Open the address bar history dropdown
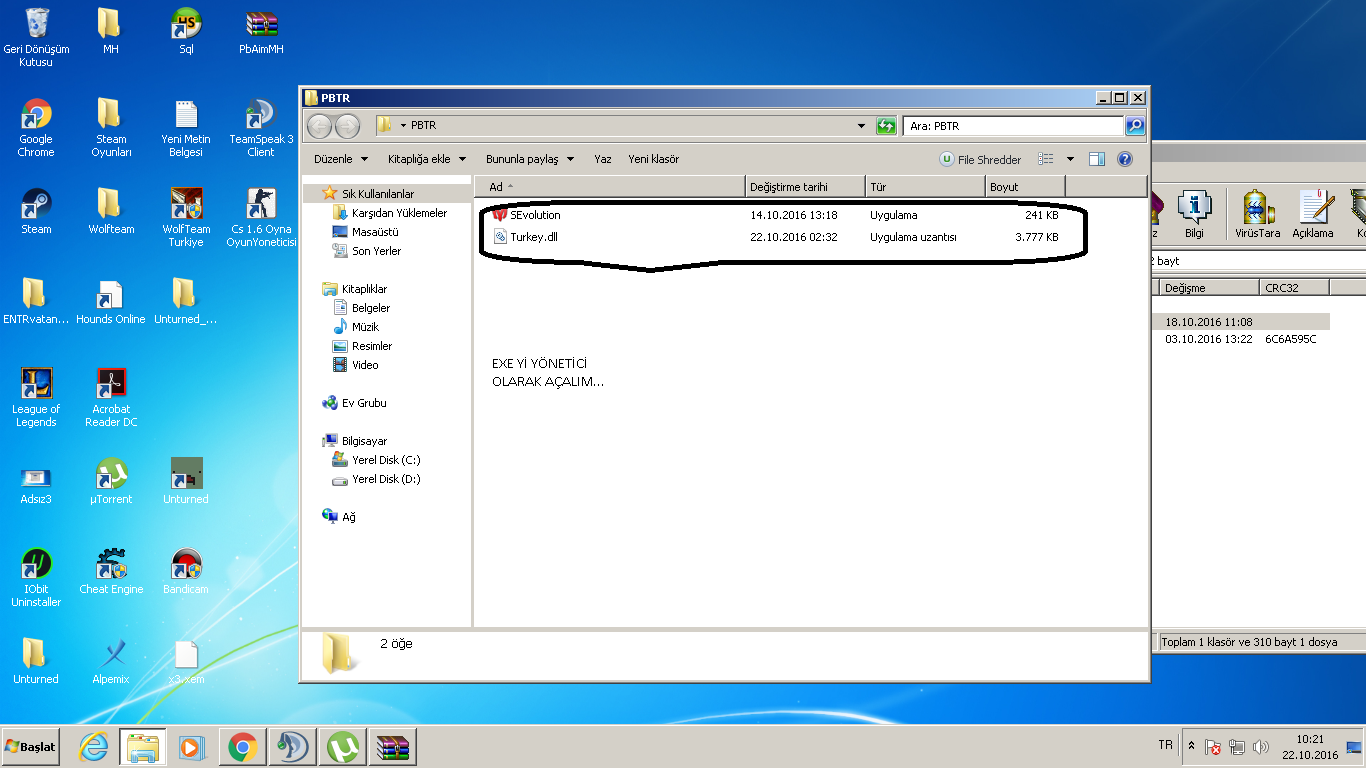1366x768 pixels. (x=861, y=126)
